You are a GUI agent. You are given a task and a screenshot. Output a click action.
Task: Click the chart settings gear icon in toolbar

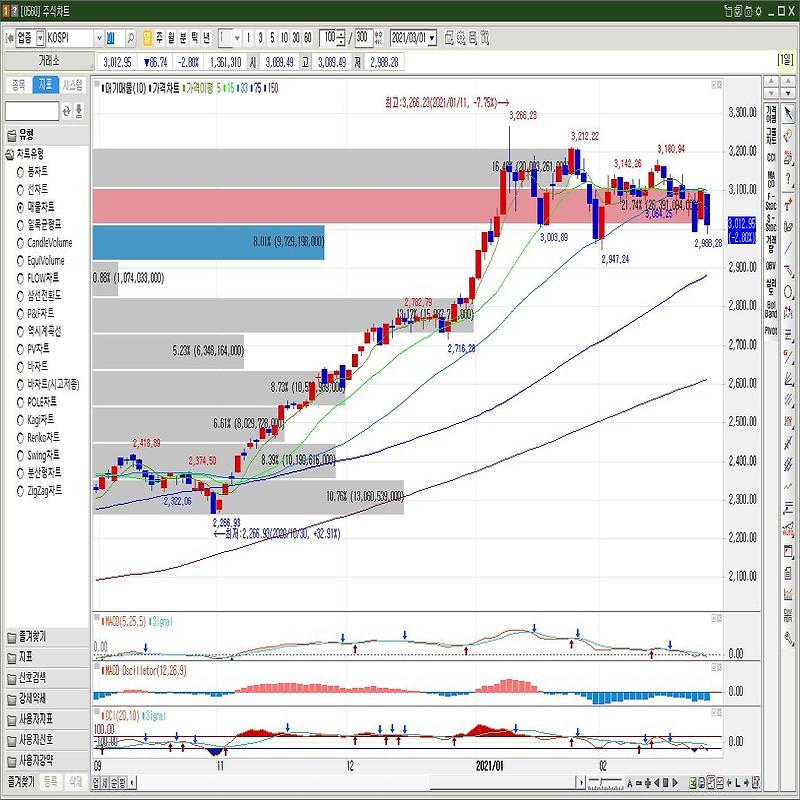click(461, 38)
